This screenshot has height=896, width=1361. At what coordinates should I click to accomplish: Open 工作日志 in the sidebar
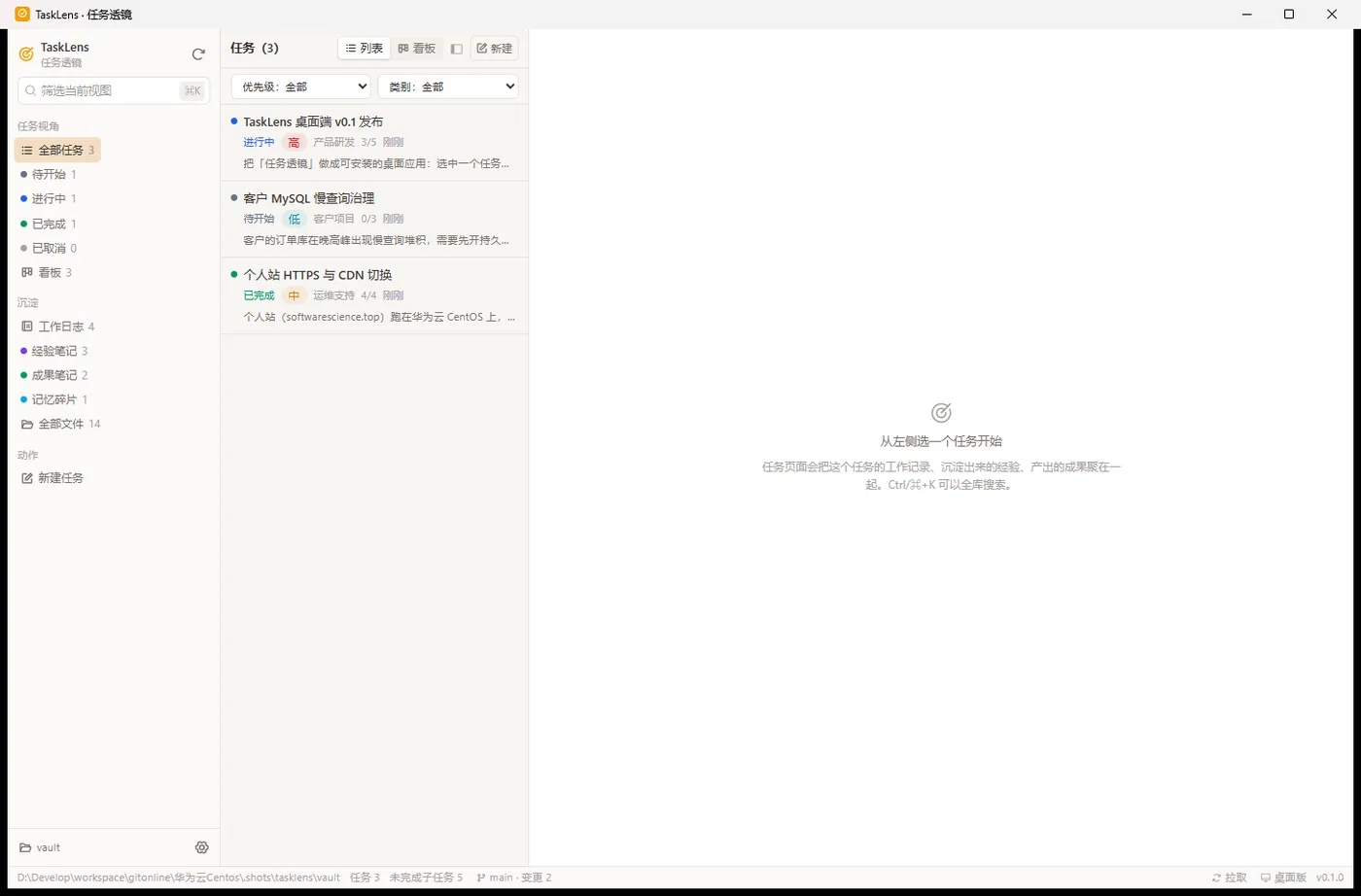pos(57,327)
